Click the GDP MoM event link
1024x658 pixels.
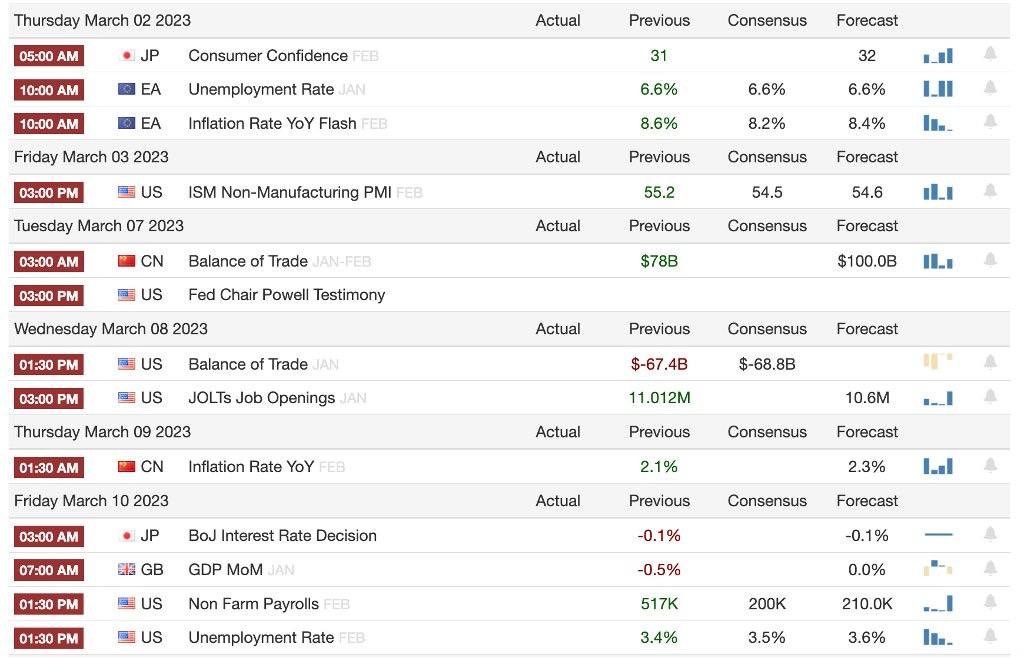(225, 570)
